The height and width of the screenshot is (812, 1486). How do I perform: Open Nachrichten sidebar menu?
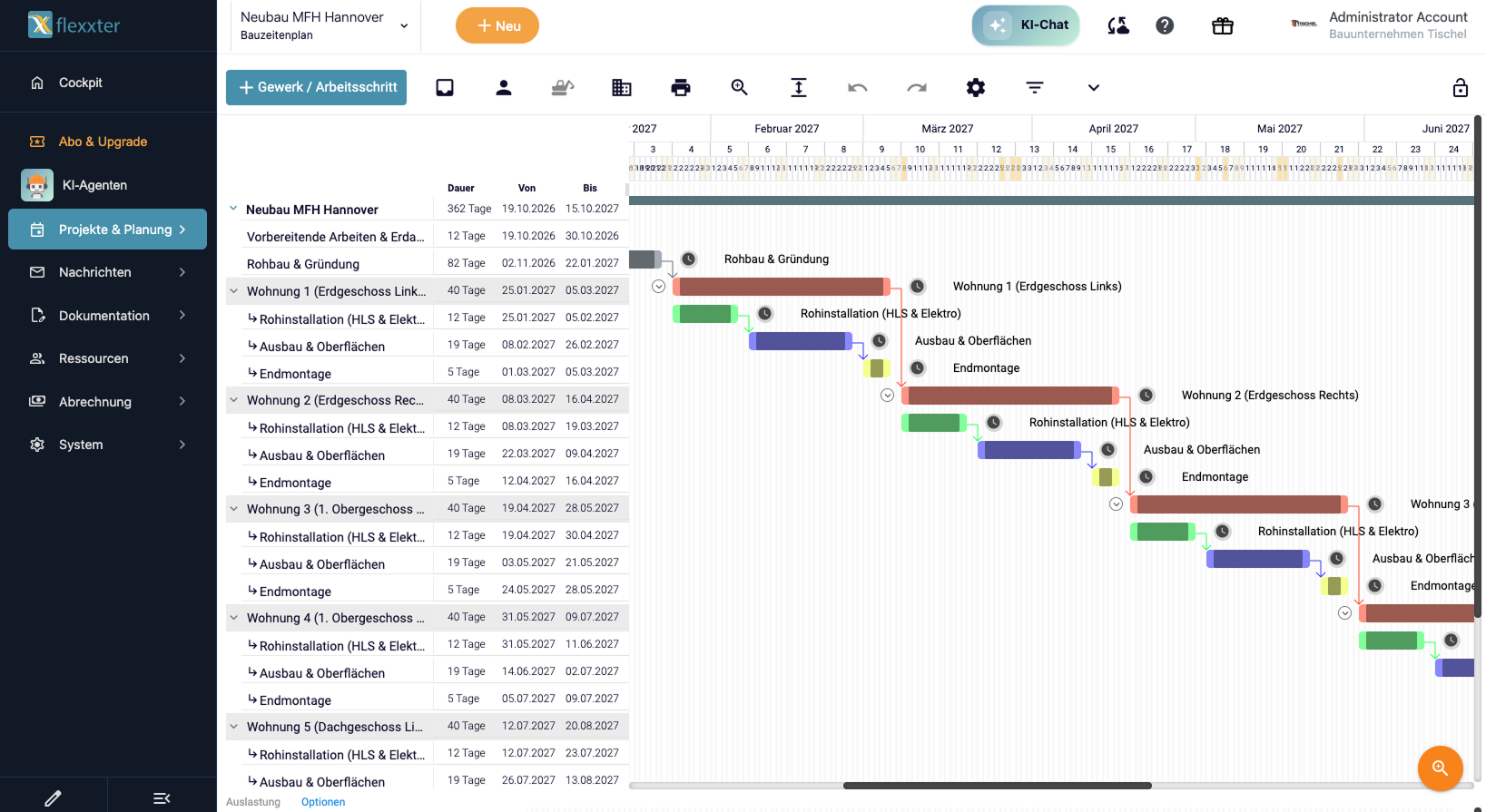coord(107,272)
